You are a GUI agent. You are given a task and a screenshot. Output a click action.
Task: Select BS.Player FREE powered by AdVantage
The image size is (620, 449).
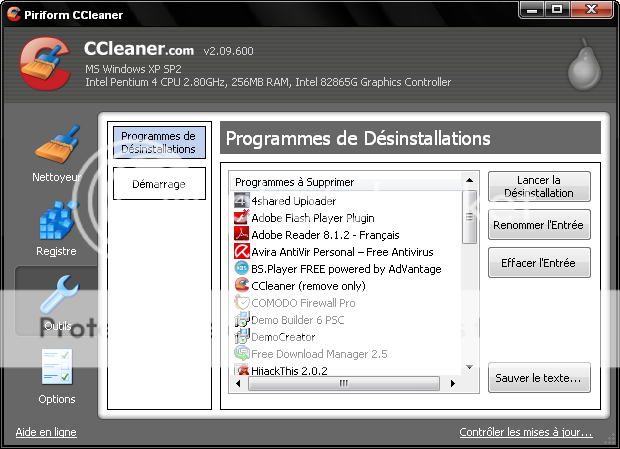click(346, 269)
